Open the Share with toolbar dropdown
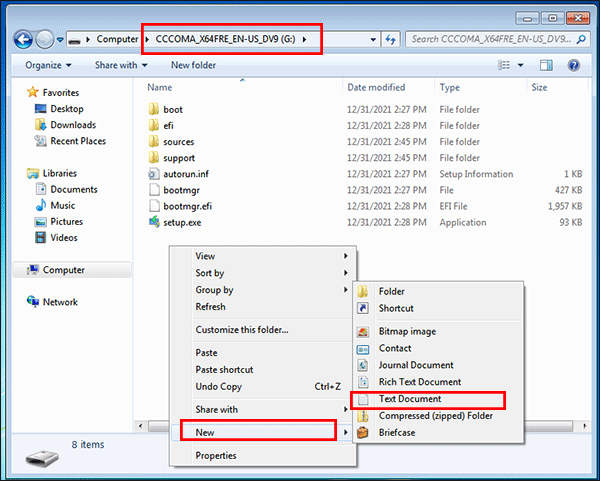The height and width of the screenshot is (481, 600). tap(121, 65)
